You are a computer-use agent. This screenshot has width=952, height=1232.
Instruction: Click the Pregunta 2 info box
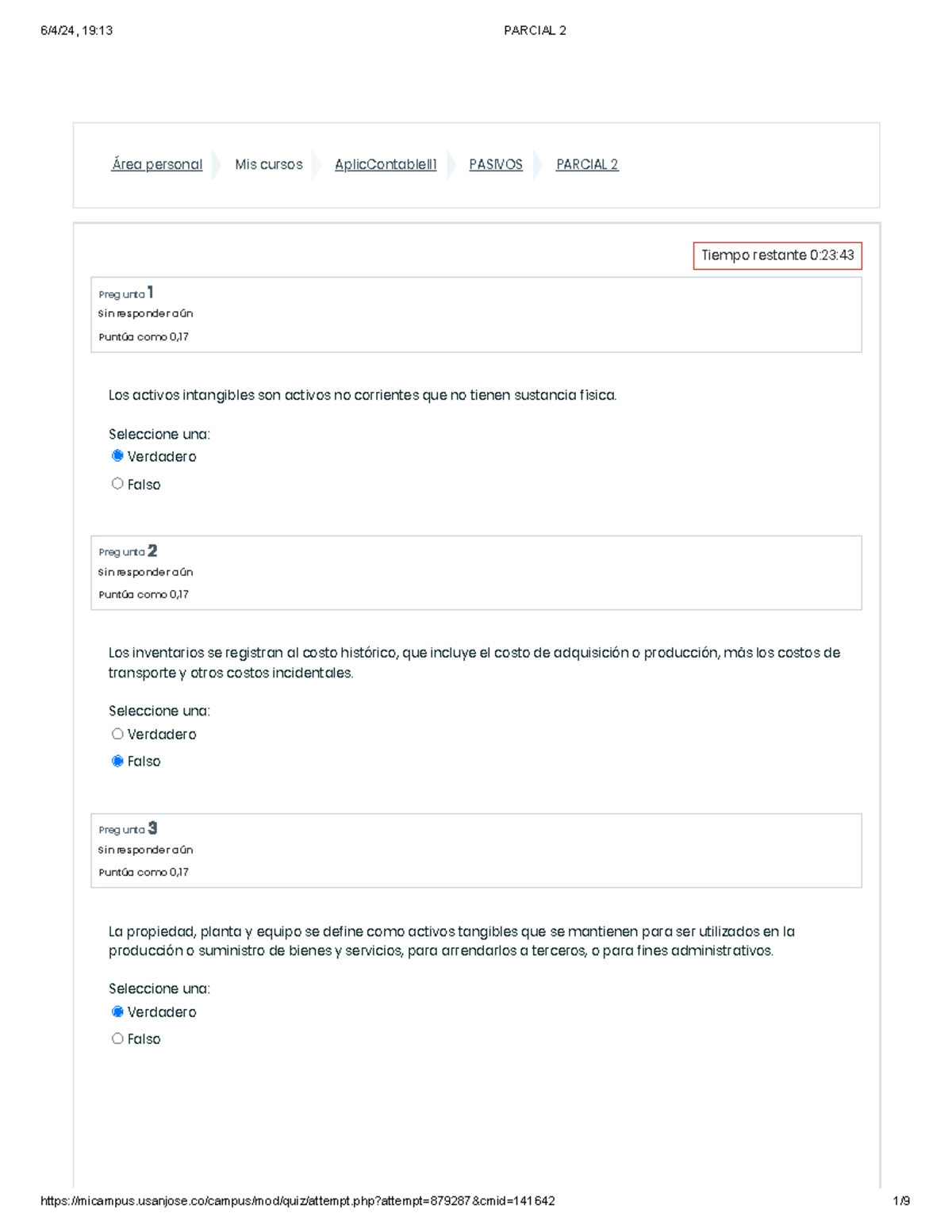(476, 573)
